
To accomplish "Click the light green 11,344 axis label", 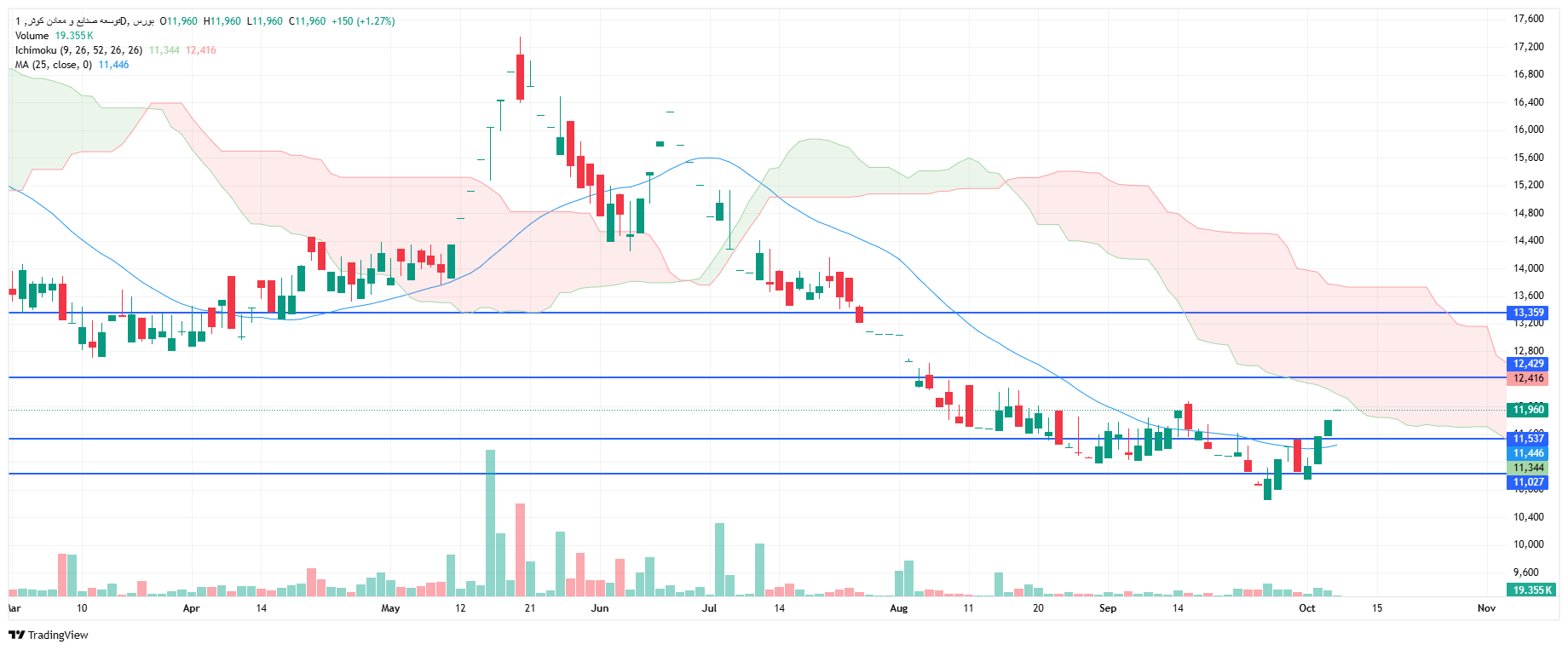I will [x=1528, y=468].
